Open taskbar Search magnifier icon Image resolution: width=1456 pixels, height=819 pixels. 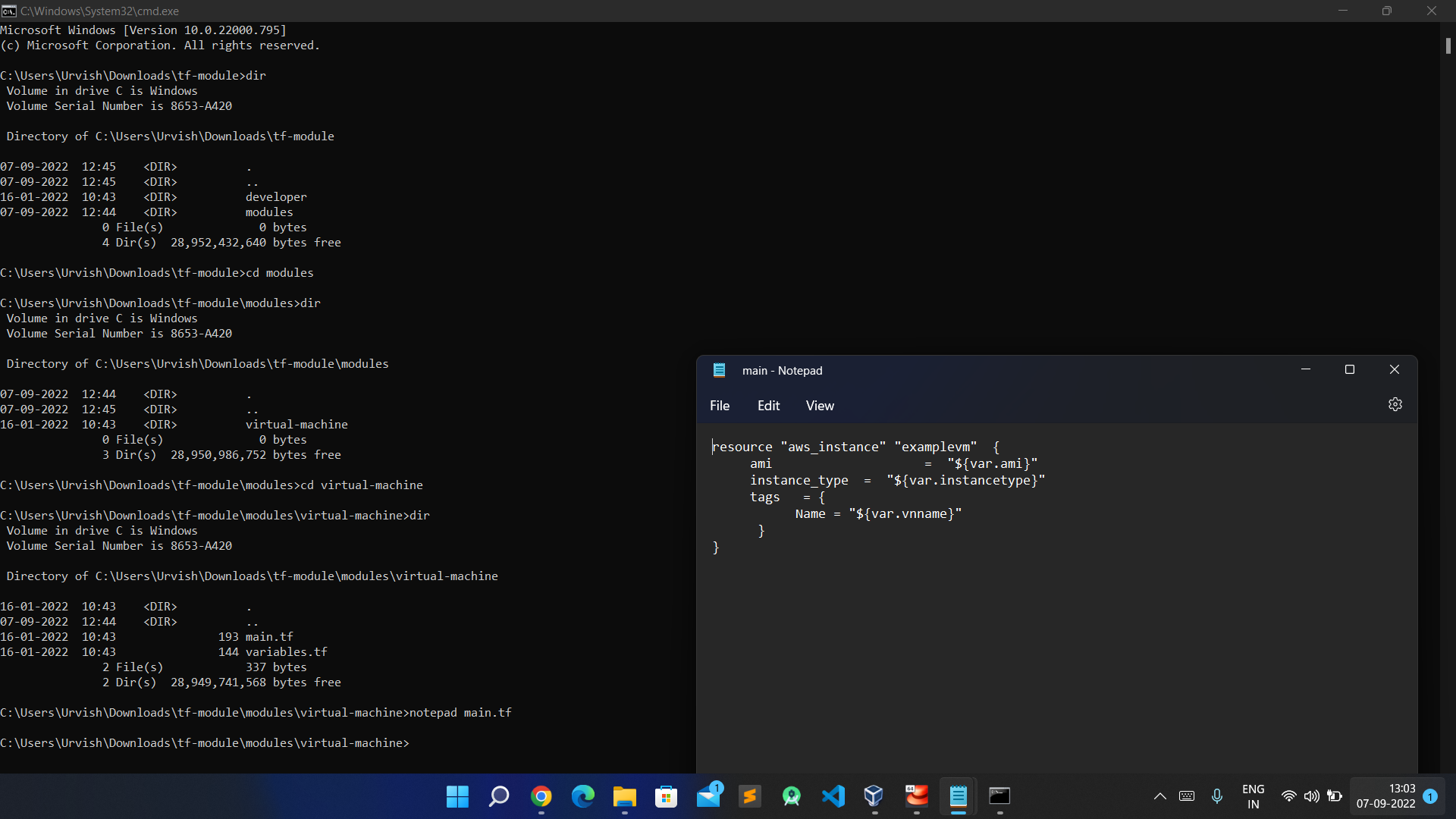[499, 796]
